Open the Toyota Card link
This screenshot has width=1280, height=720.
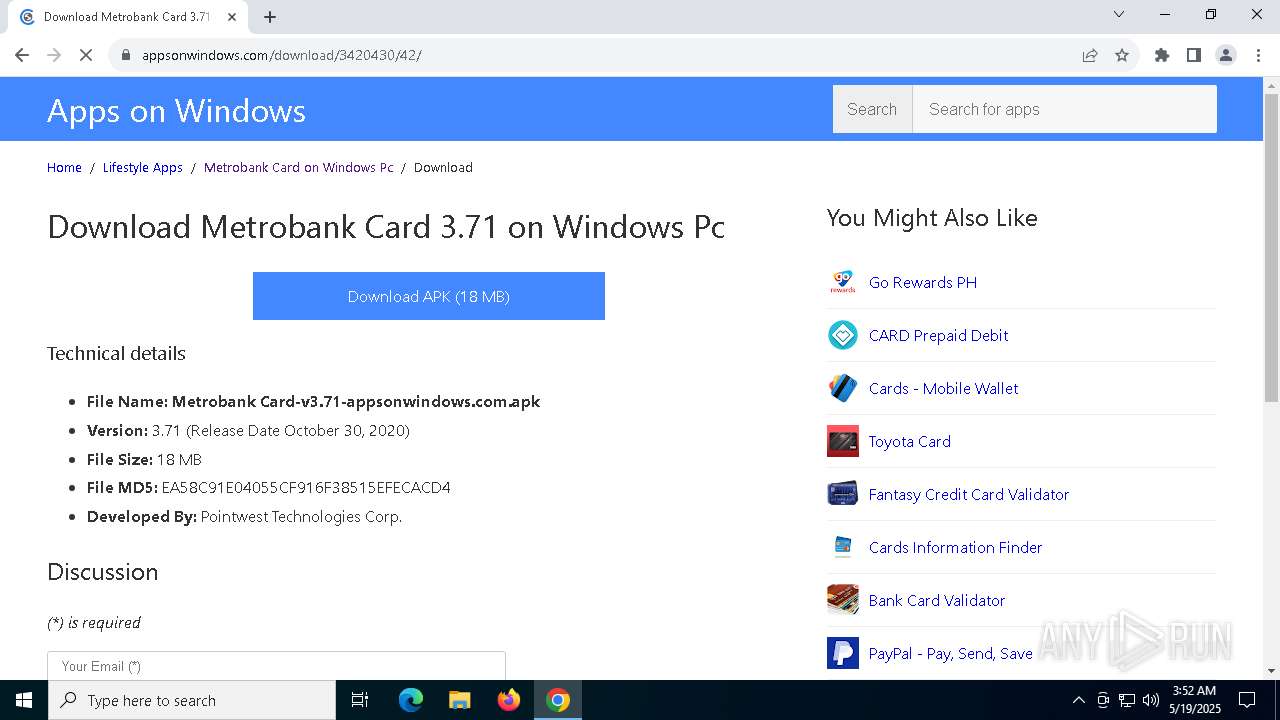[x=910, y=441]
